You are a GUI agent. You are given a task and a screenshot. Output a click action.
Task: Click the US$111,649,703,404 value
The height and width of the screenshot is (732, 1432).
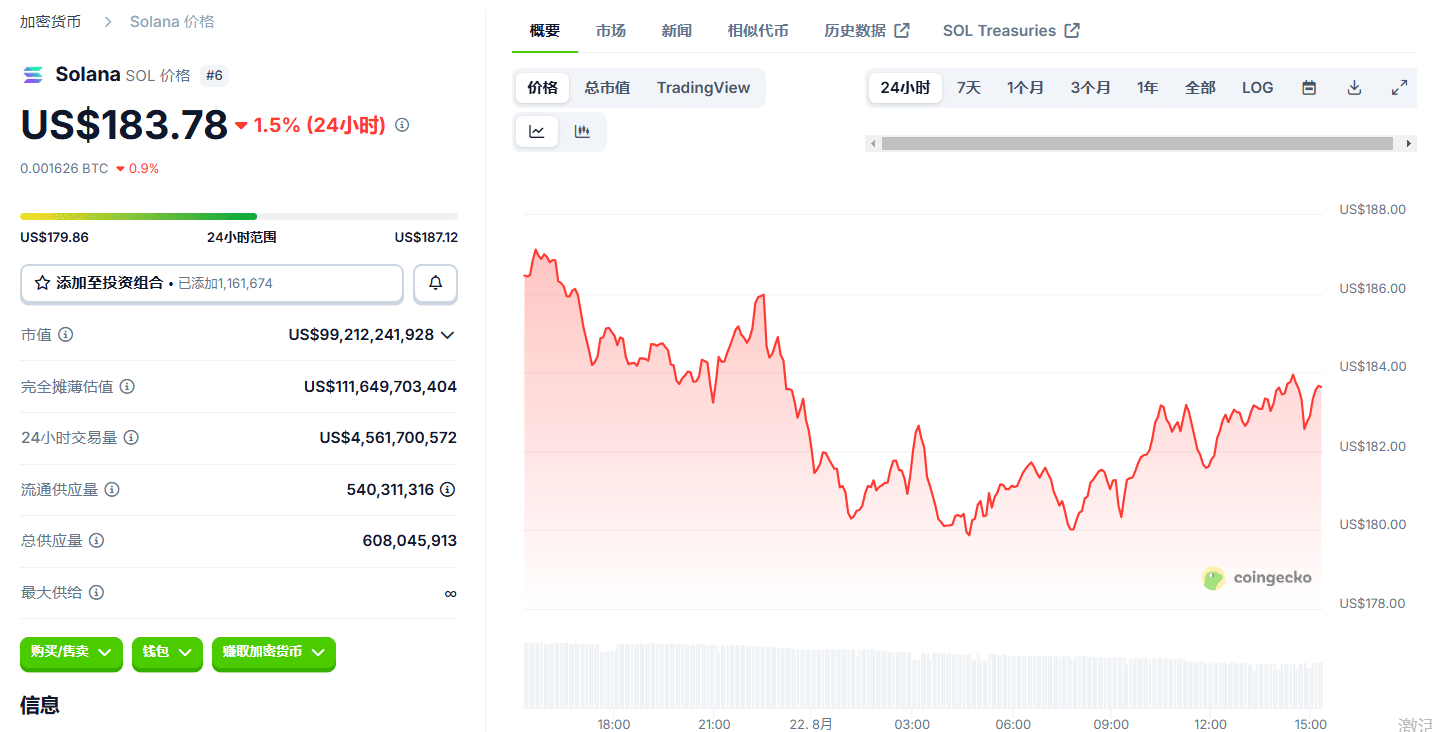tap(380, 386)
